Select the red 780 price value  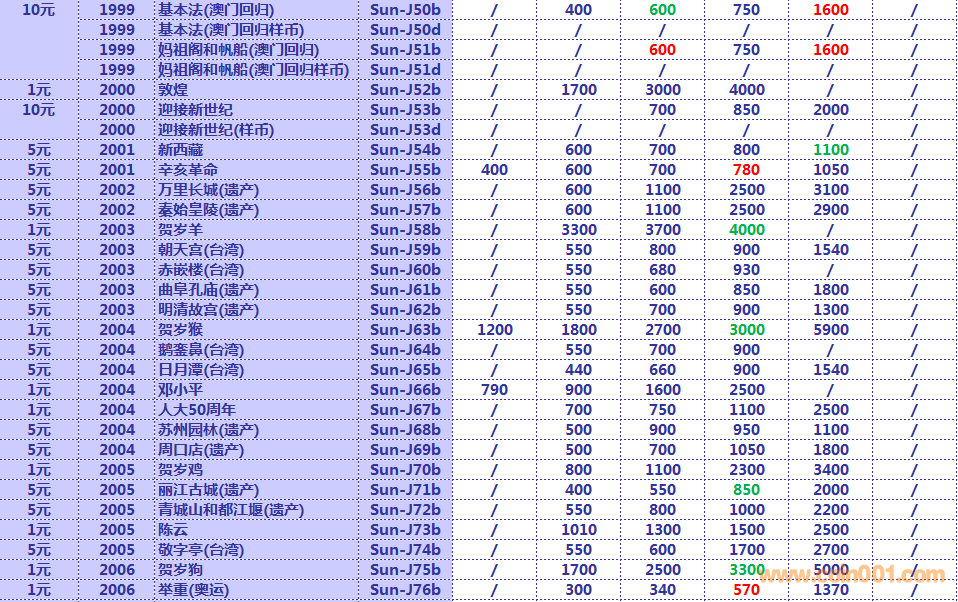coord(746,170)
